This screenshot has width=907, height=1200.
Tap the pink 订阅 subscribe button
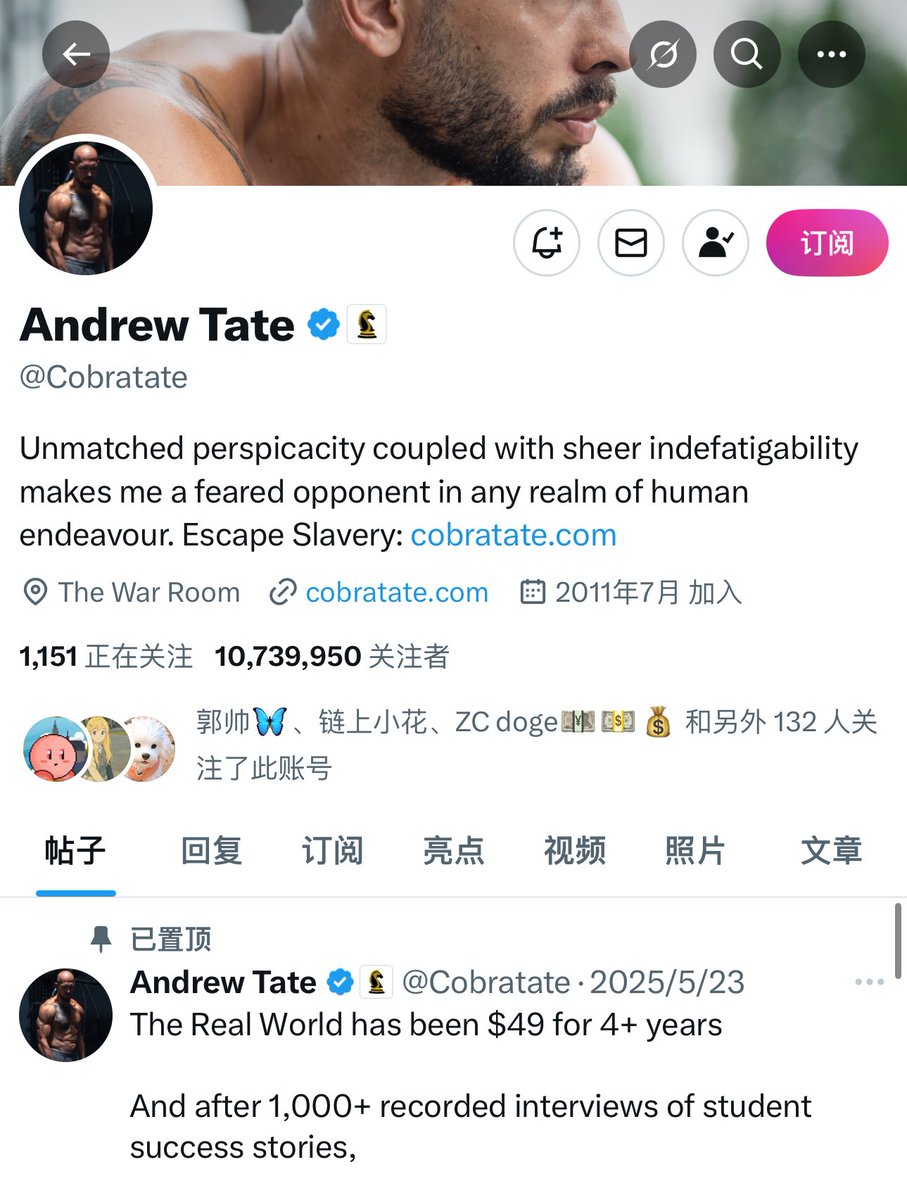(827, 242)
